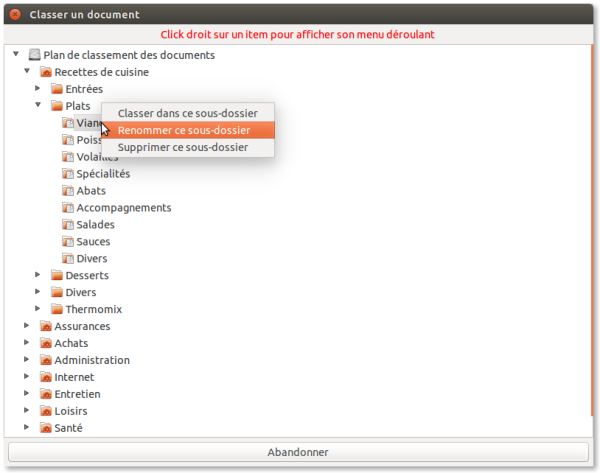Click the Santé folder icon
600x473 pixels.
(x=45, y=428)
